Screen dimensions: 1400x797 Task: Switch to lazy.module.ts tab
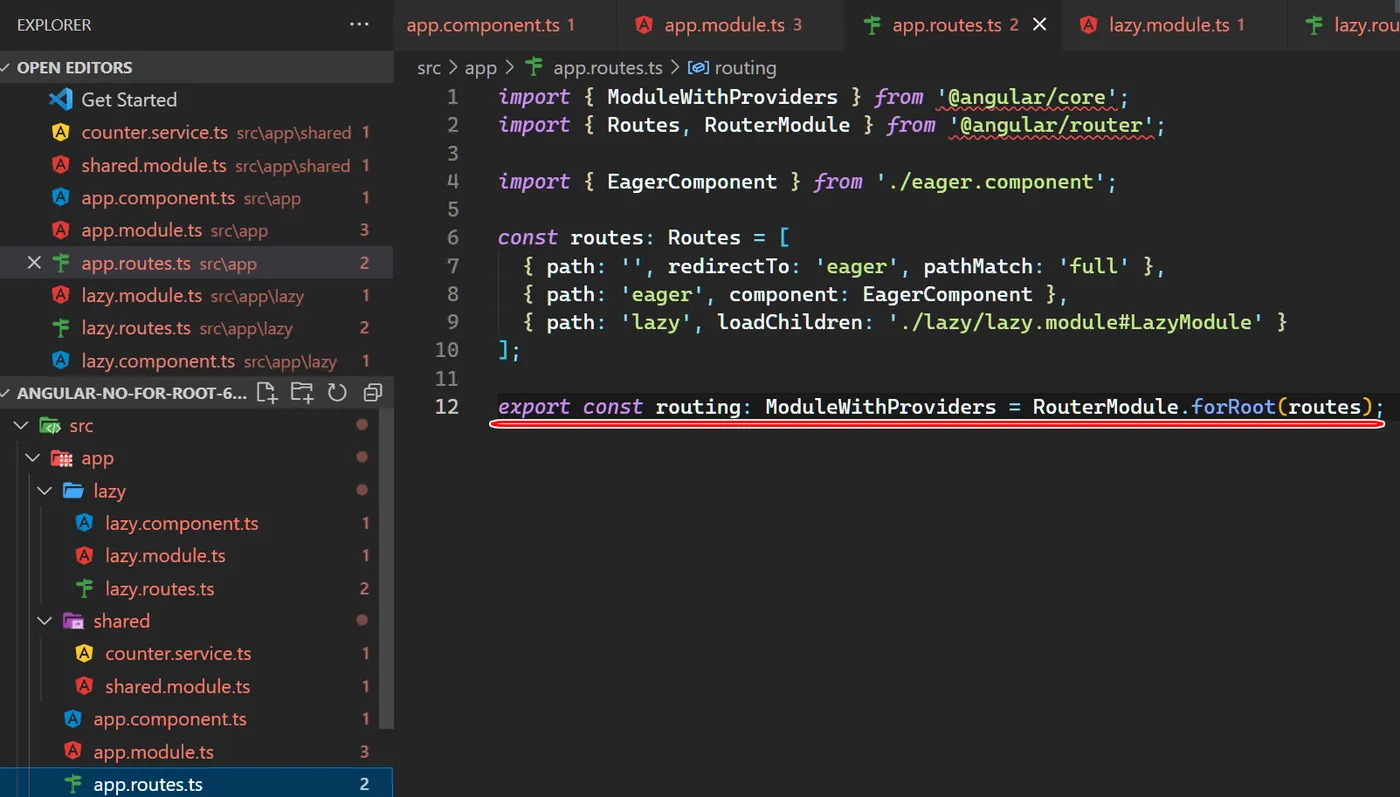tap(1175, 25)
